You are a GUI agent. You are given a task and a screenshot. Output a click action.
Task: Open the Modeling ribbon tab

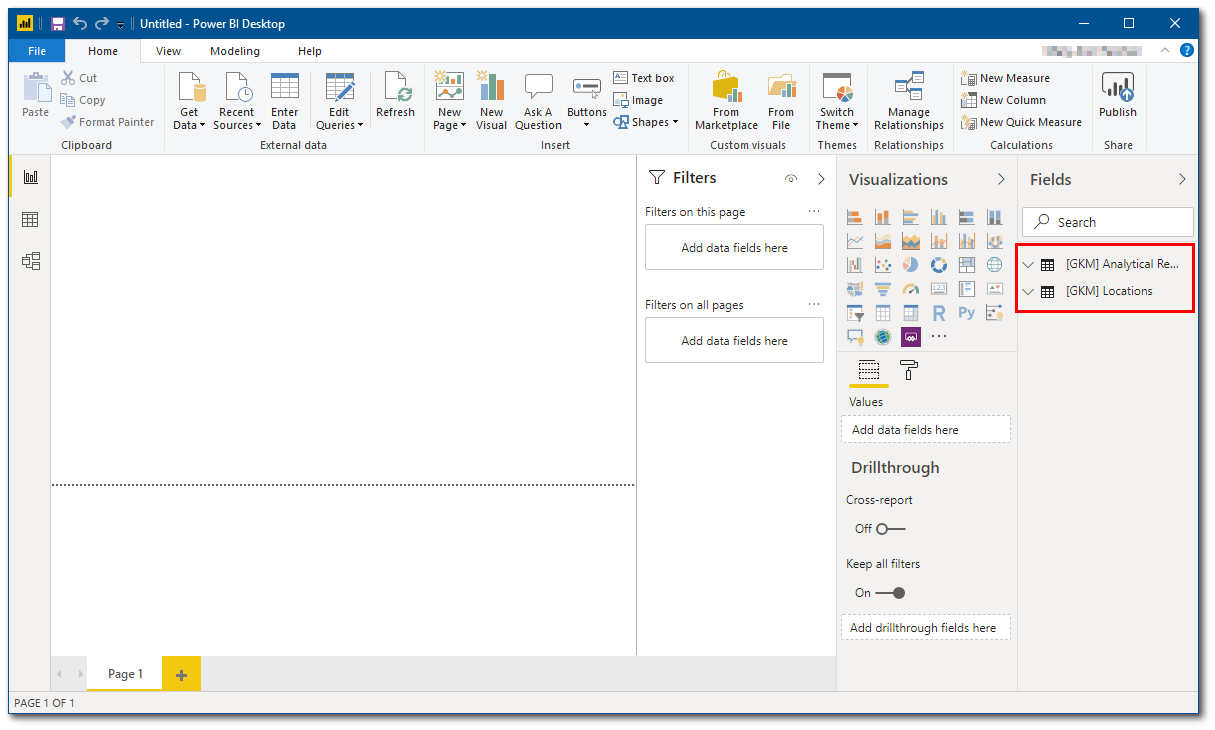234,51
